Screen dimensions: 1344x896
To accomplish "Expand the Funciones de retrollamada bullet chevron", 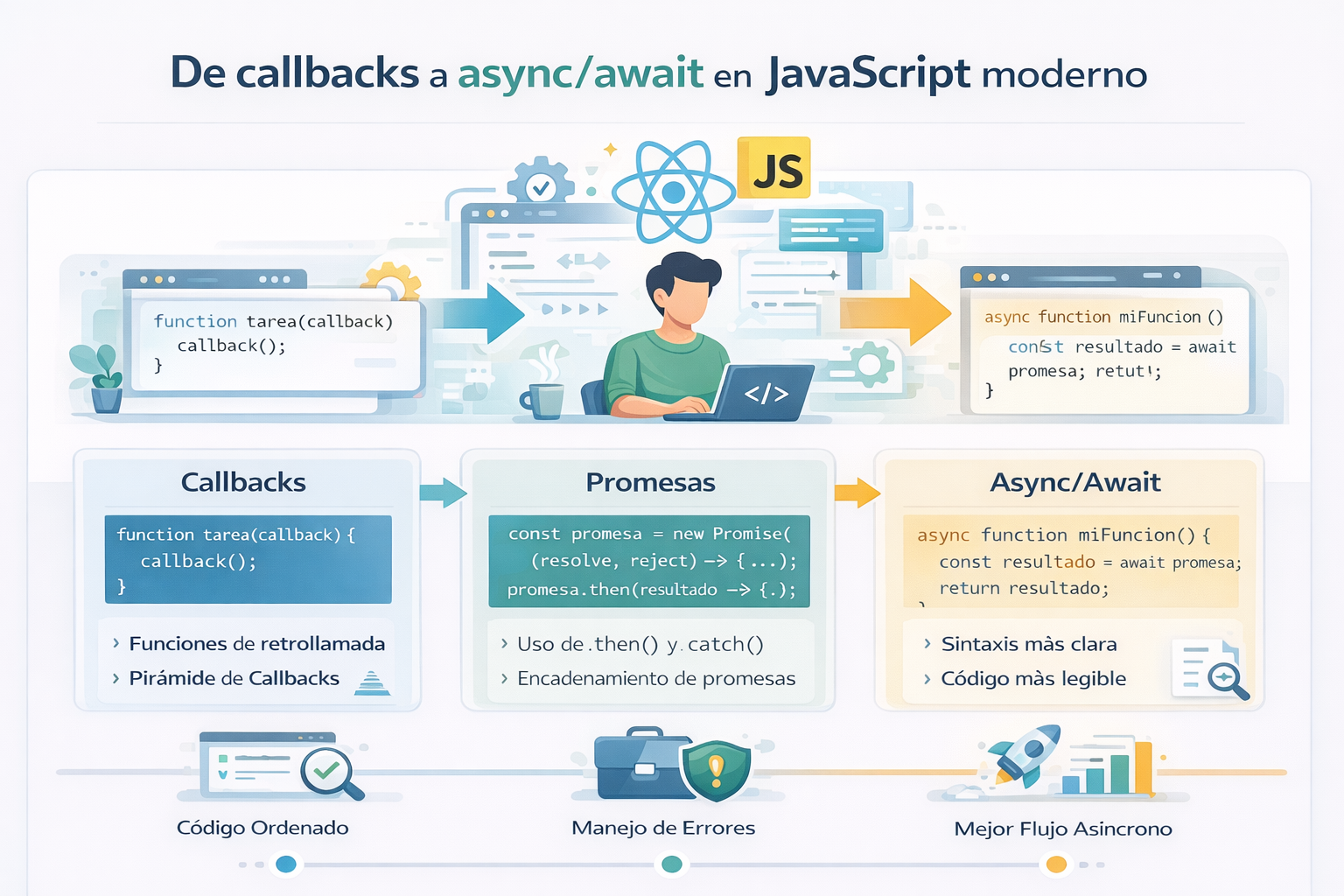I will [x=115, y=643].
